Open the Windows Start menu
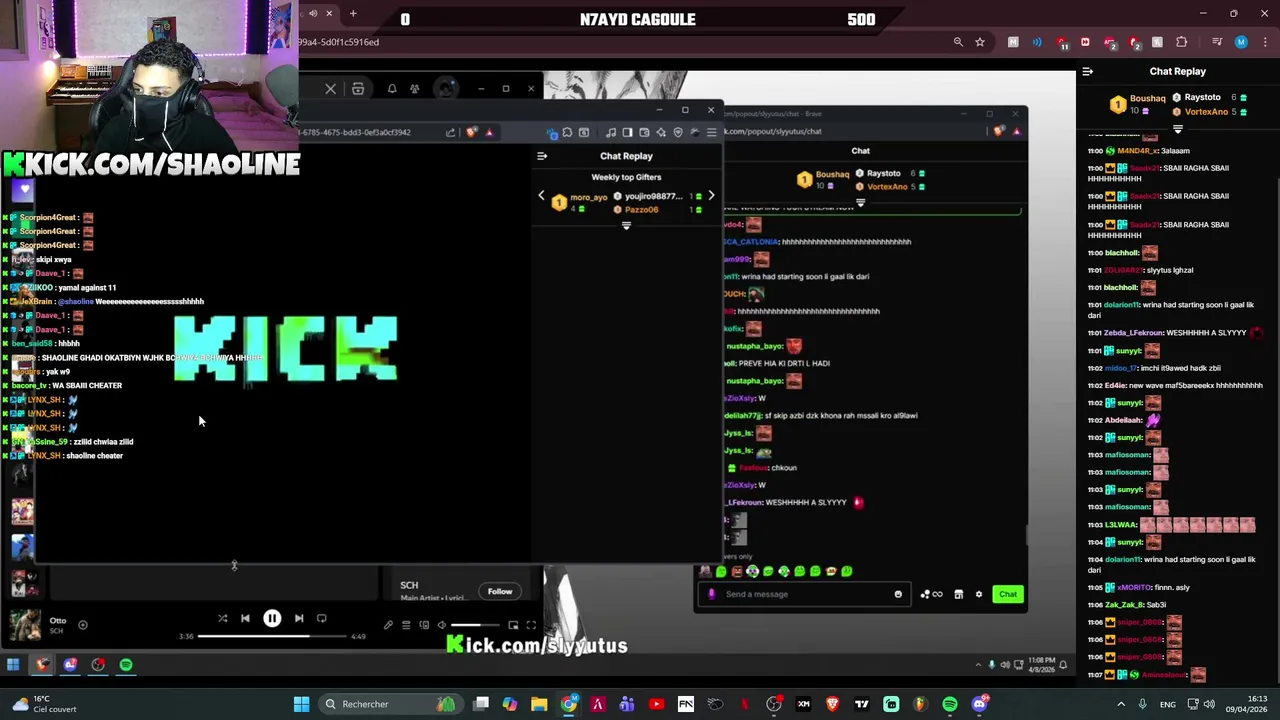This screenshot has height=720, width=1280. pyautogui.click(x=301, y=704)
